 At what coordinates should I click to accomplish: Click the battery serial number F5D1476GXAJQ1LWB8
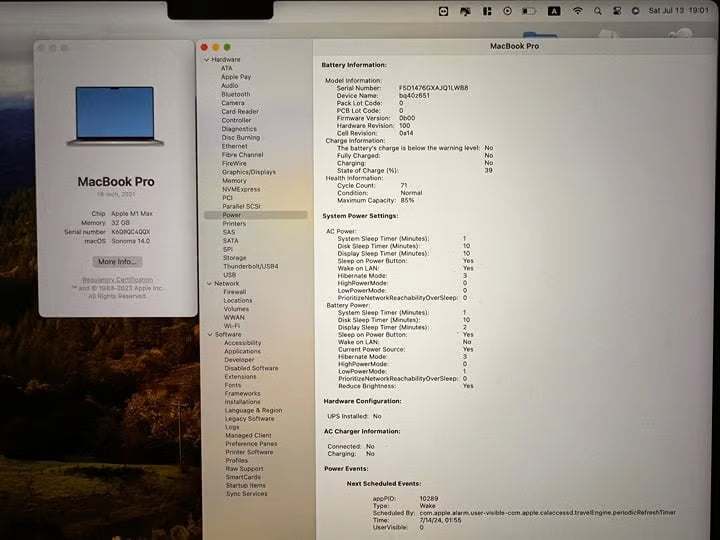[433, 88]
